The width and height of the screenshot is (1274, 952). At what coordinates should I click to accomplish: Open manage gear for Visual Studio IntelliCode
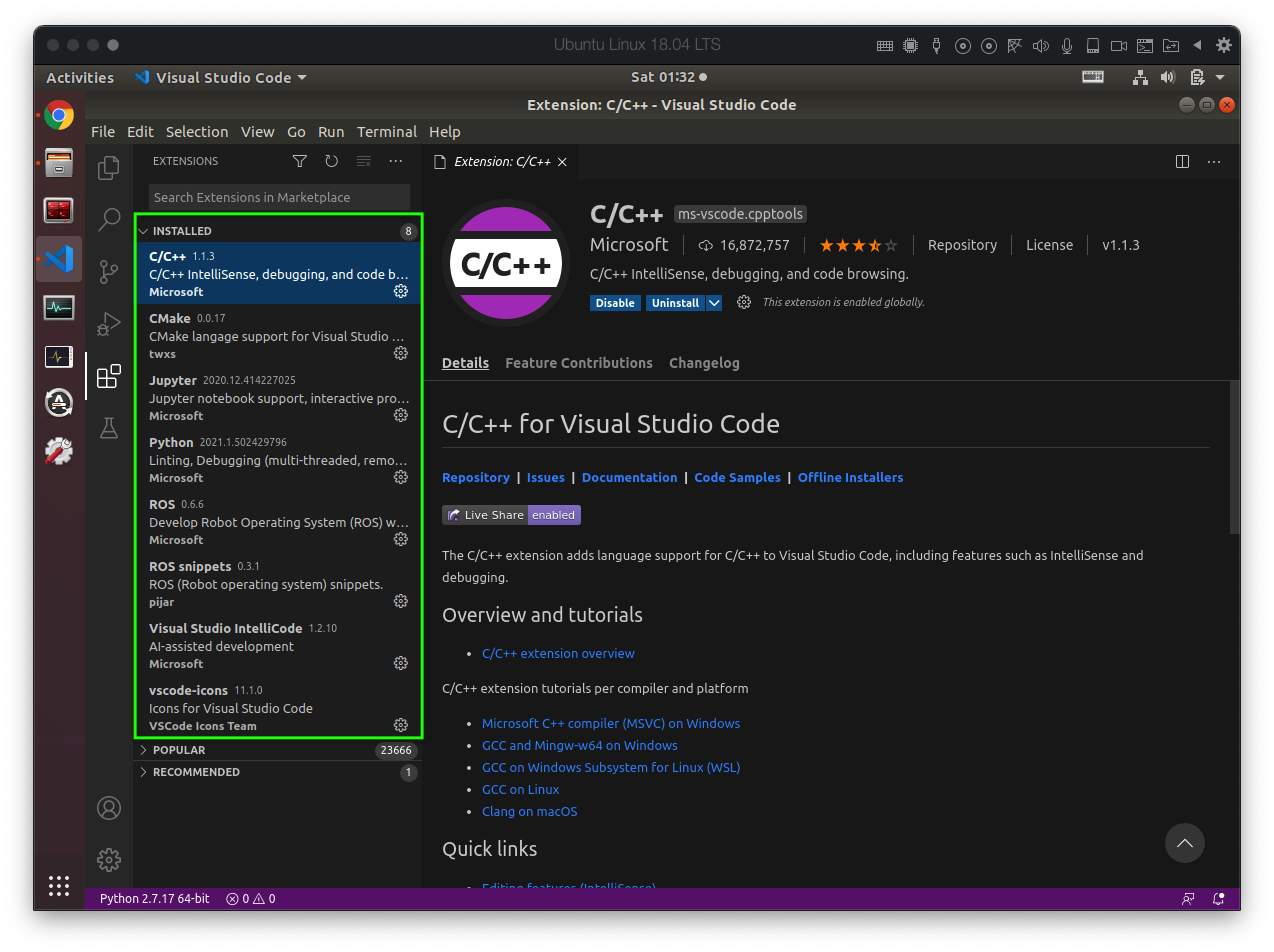(401, 663)
